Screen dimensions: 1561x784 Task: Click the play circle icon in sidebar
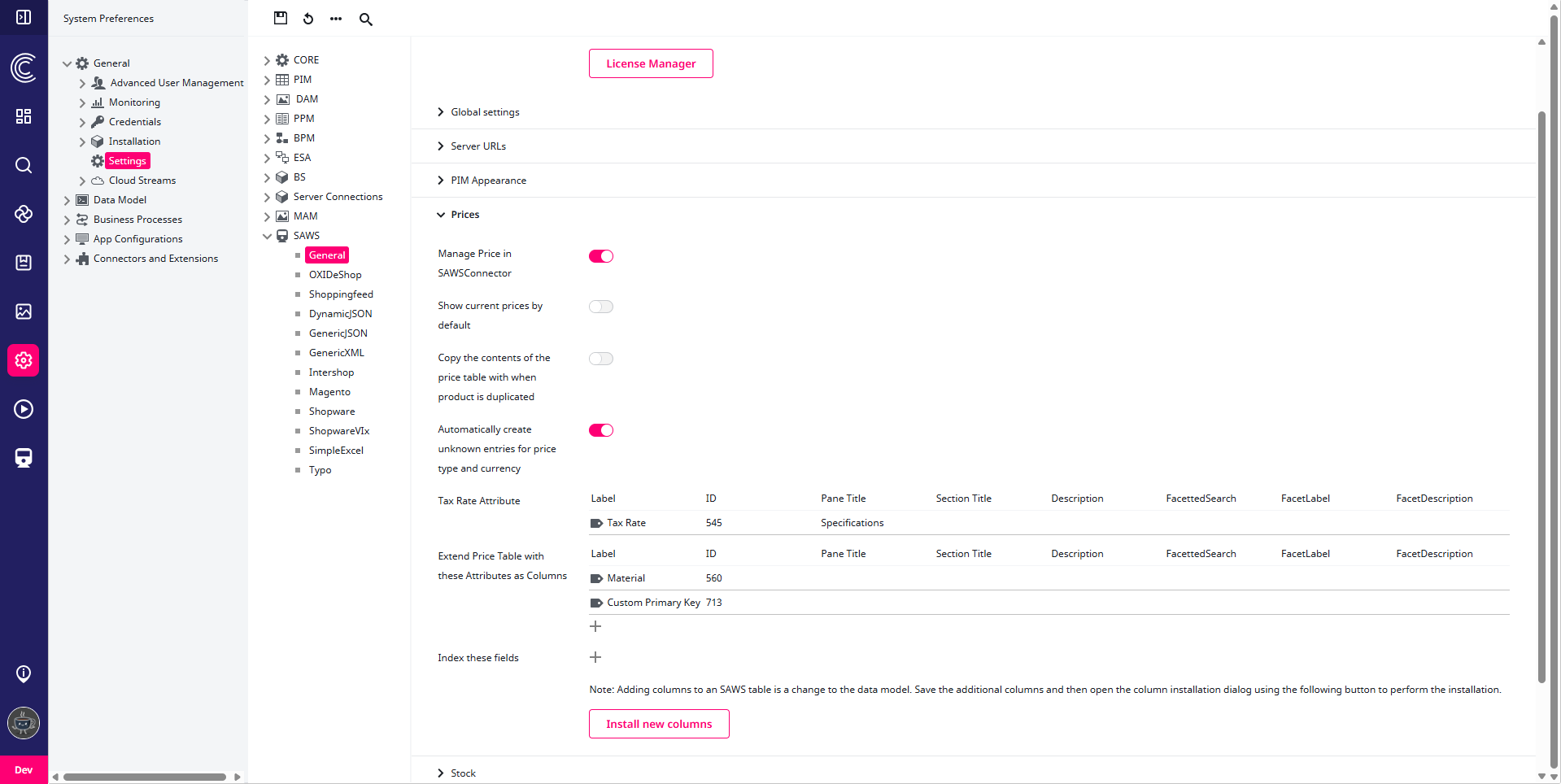point(24,409)
